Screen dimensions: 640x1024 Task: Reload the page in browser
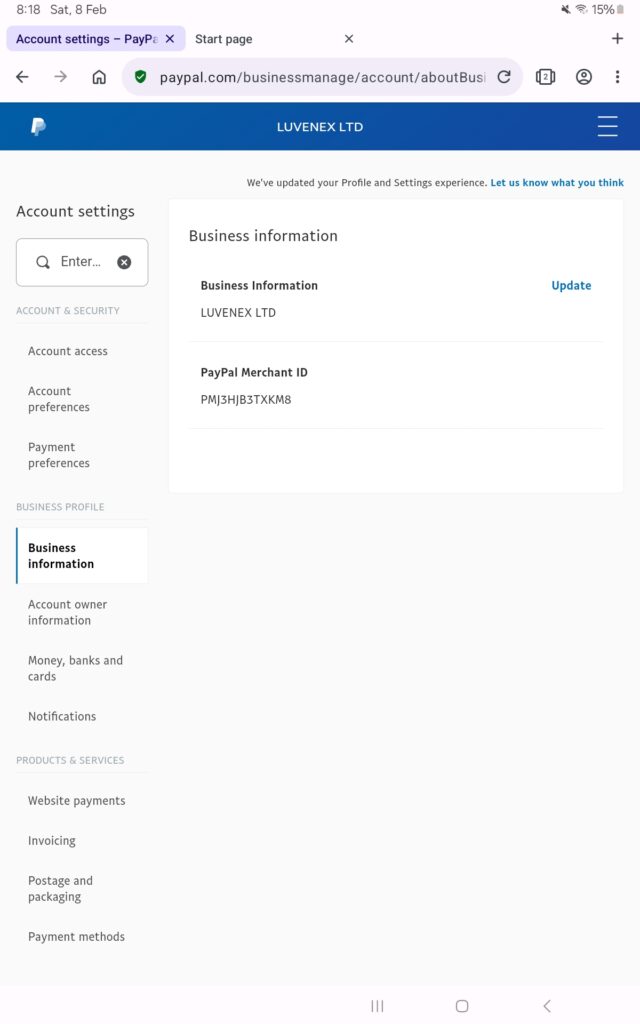(504, 77)
